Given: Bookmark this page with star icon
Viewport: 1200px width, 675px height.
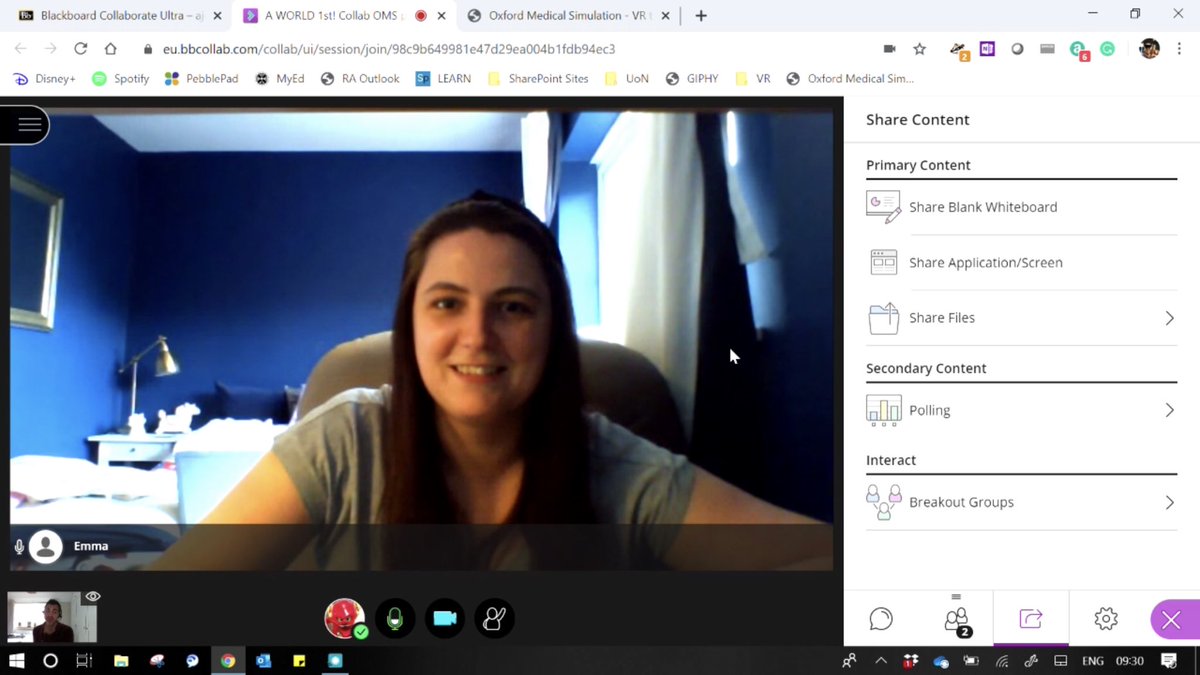Looking at the screenshot, I should (x=920, y=49).
